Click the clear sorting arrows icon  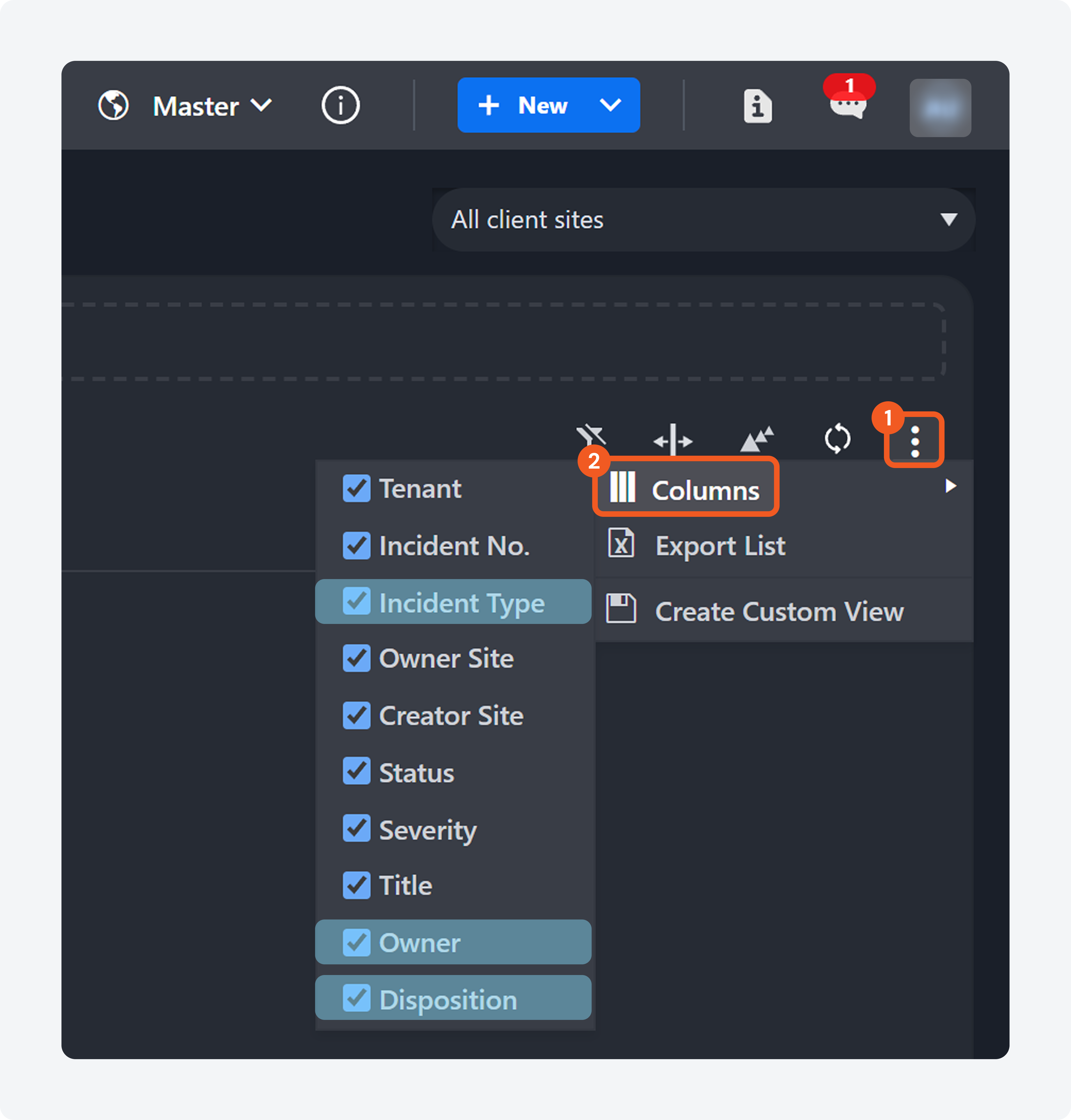click(757, 439)
